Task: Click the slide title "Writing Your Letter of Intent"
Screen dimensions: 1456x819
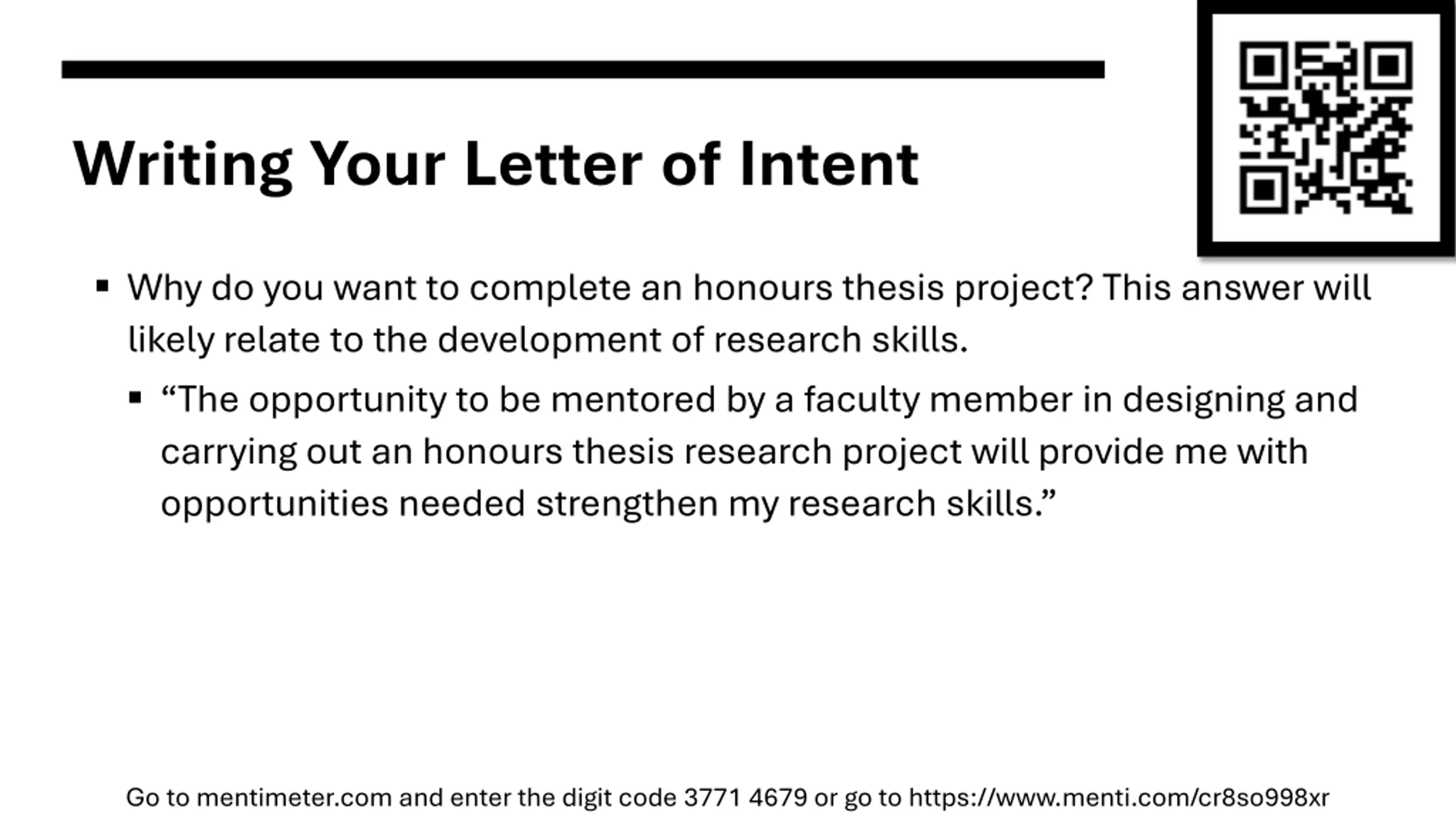Action: 495,164
